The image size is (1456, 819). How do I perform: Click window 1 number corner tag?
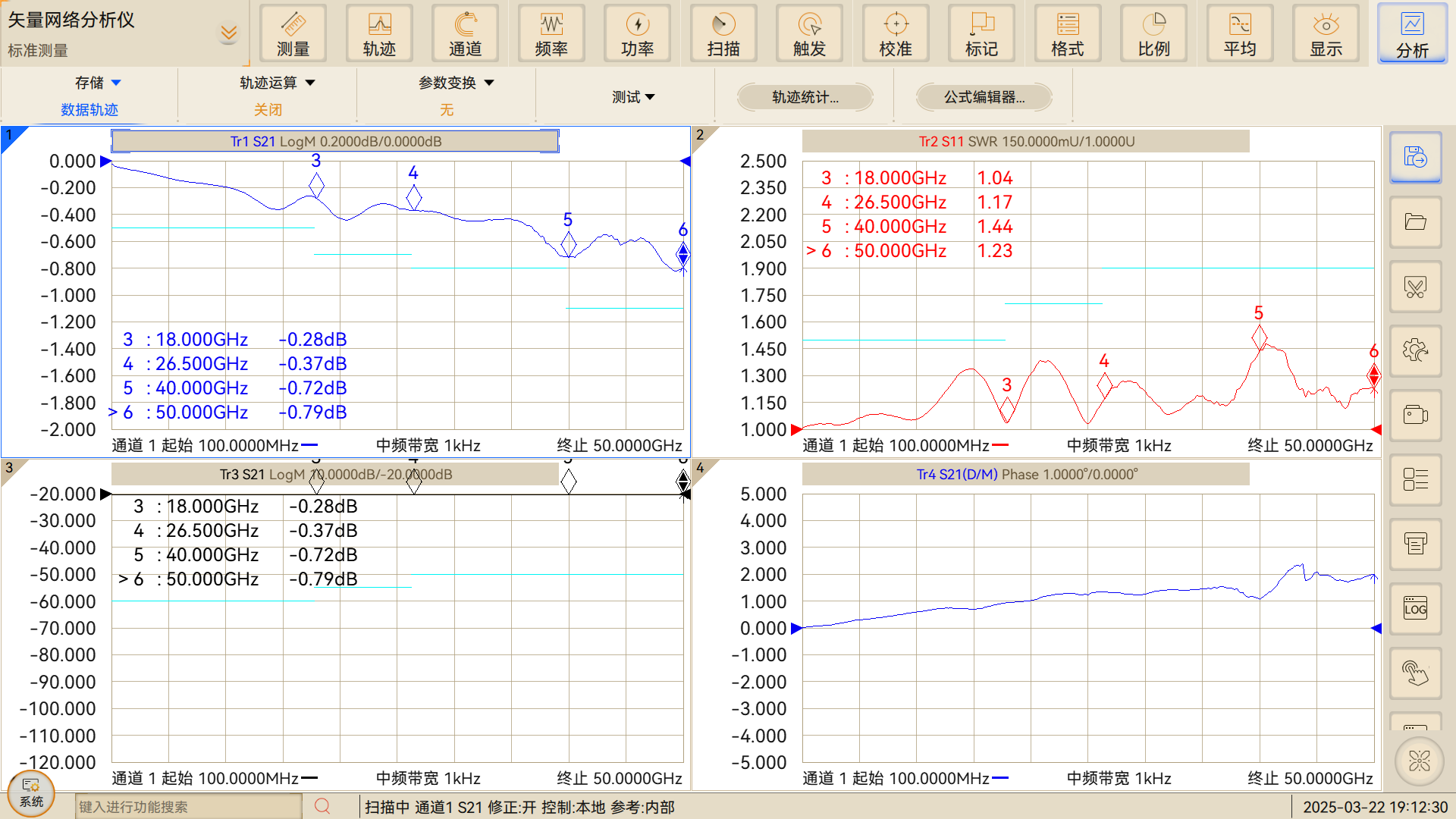pyautogui.click(x=10, y=136)
